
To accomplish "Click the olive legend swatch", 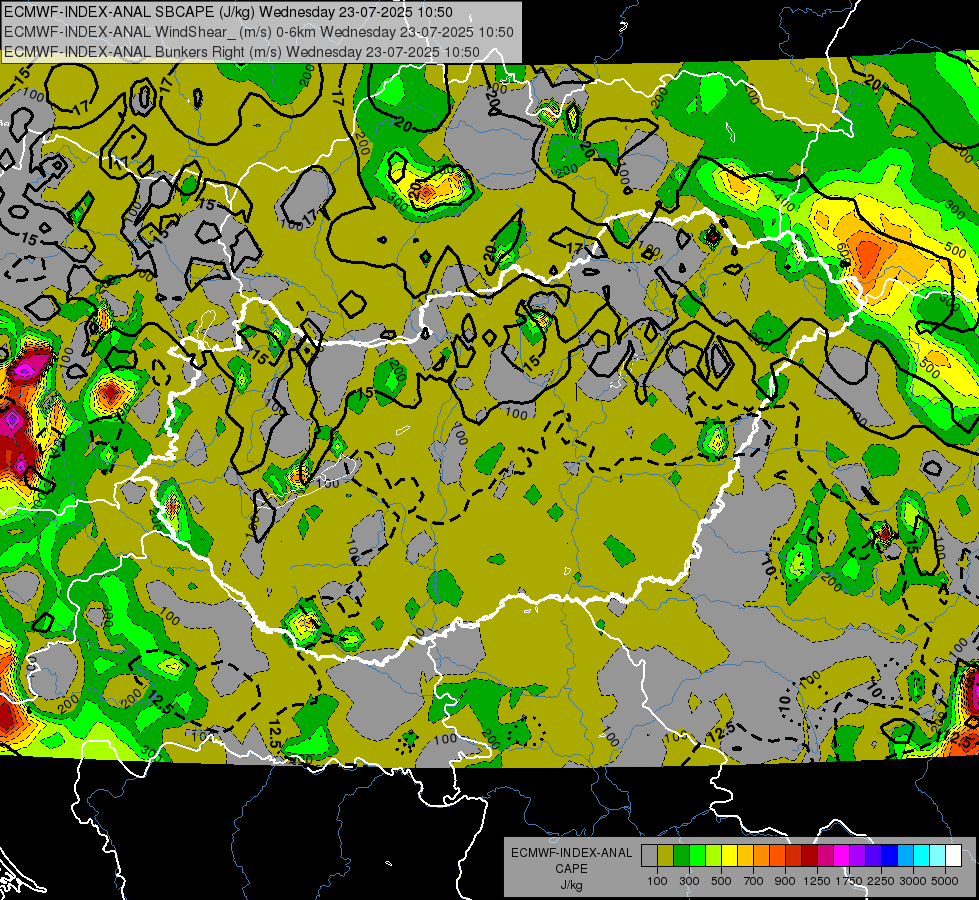I will coord(666,856).
